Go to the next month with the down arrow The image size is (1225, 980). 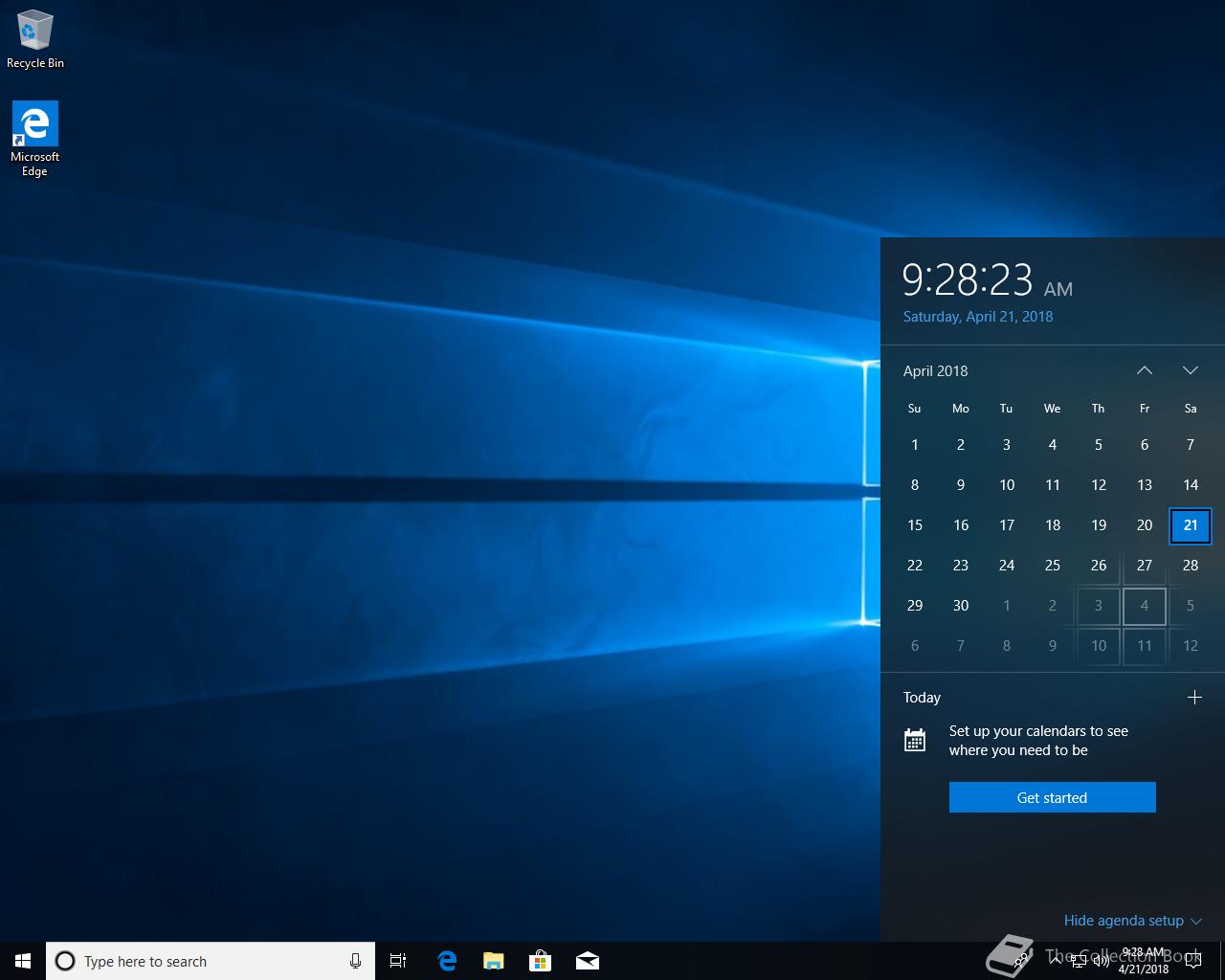pos(1191,370)
